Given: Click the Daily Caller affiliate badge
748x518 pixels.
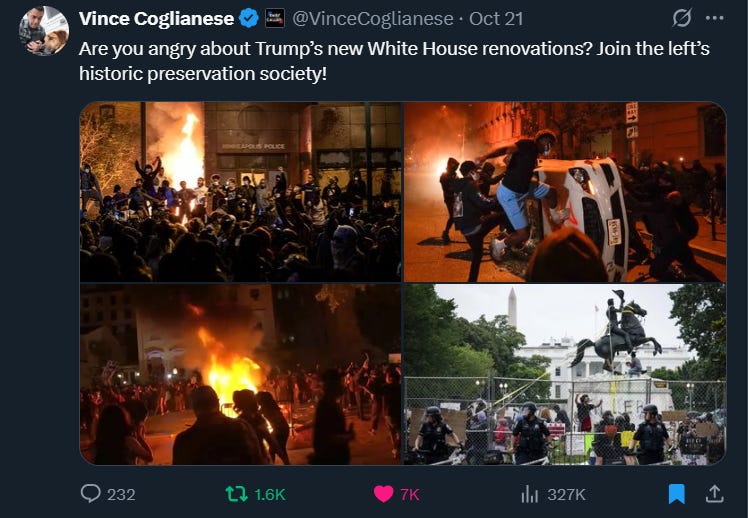Looking at the screenshot, I should click(x=275, y=19).
